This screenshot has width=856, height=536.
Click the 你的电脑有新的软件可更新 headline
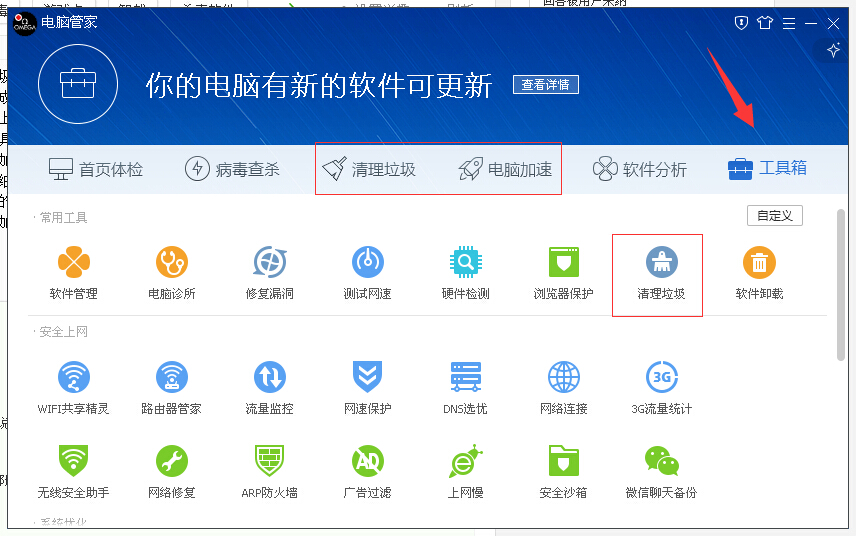point(319,86)
